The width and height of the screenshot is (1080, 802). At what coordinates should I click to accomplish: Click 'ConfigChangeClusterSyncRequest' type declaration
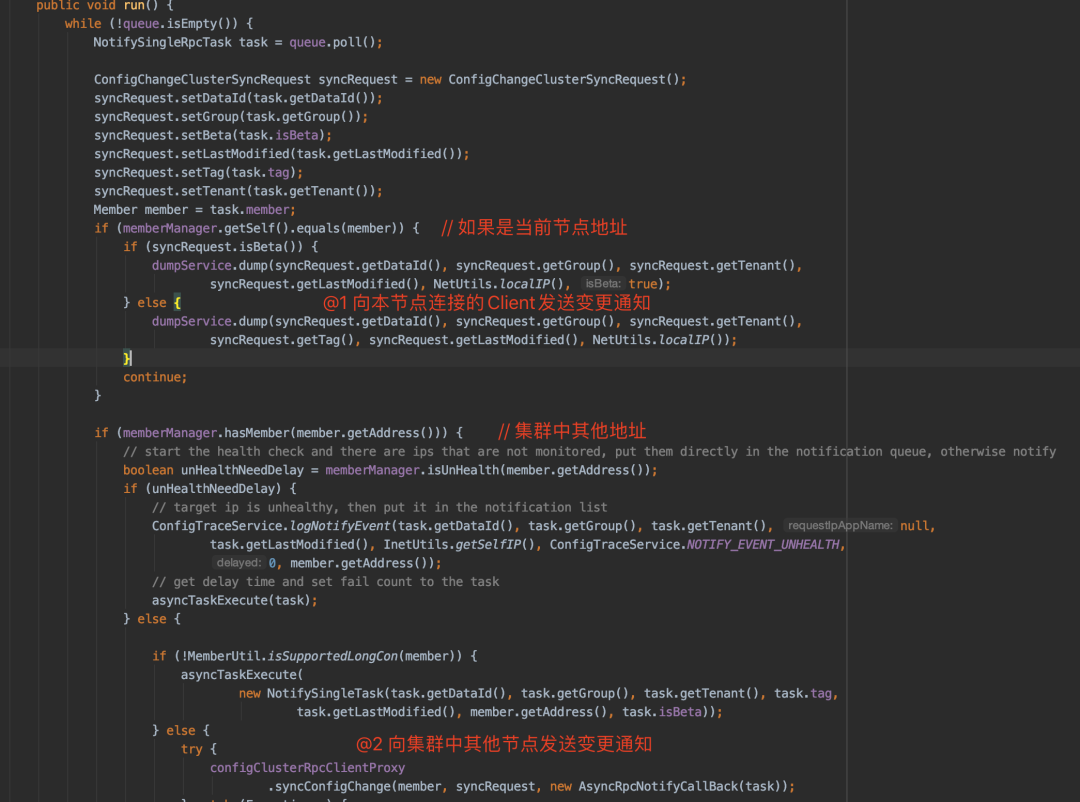click(202, 79)
